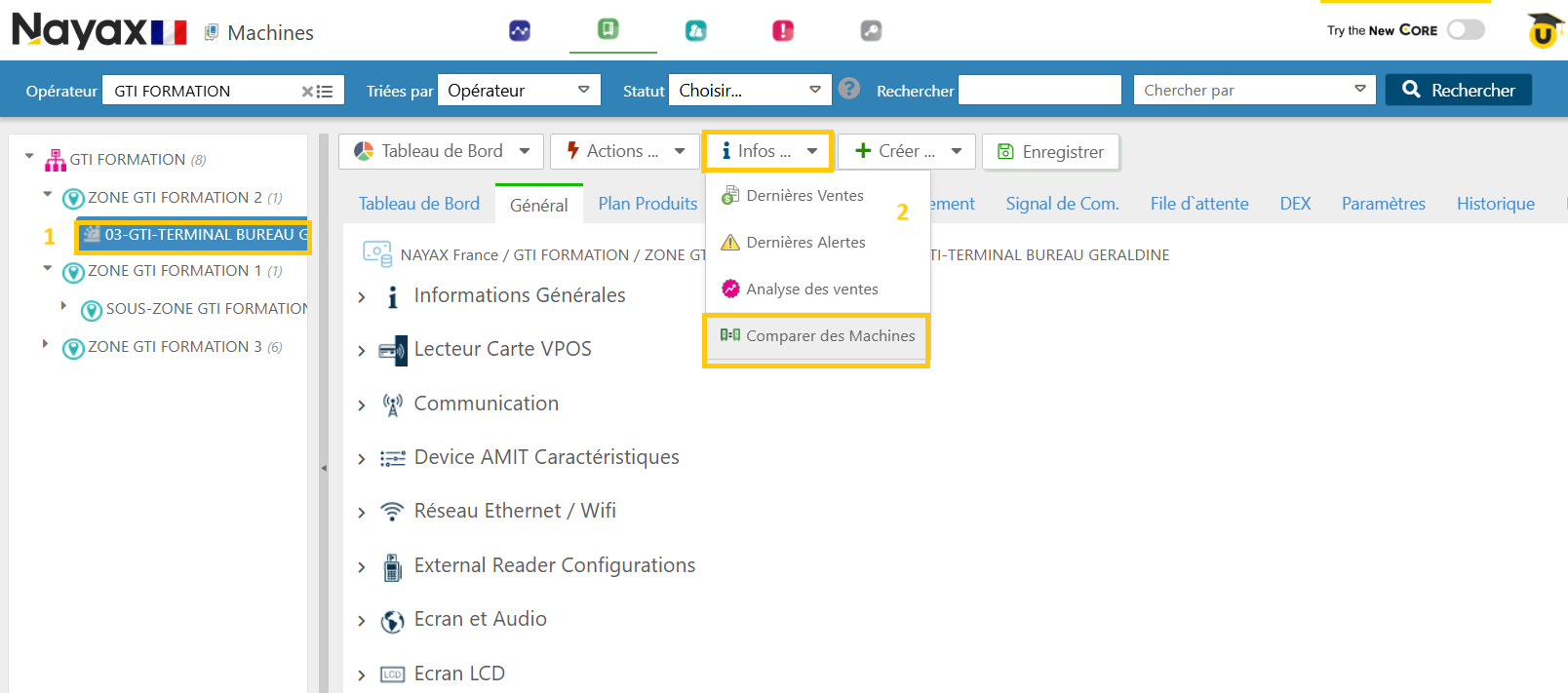Collapse the ZONE GTI FORMATION 2 node
This screenshot has width=1568, height=693.
pyautogui.click(x=48, y=194)
